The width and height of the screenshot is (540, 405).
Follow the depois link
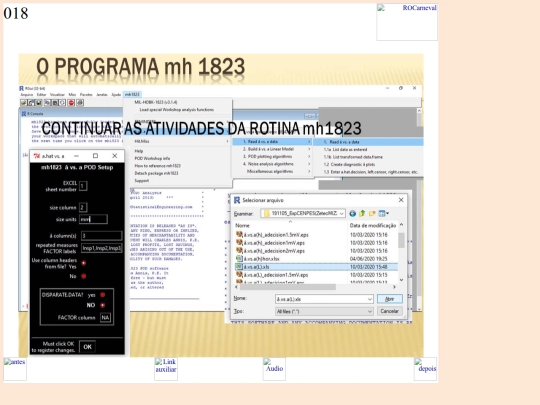coord(425,368)
